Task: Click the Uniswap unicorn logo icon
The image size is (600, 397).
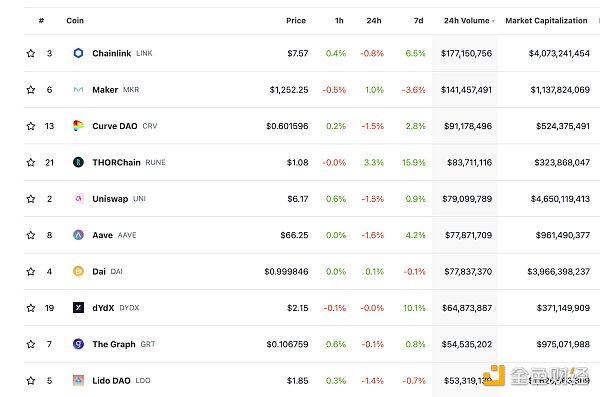Action: click(x=78, y=198)
